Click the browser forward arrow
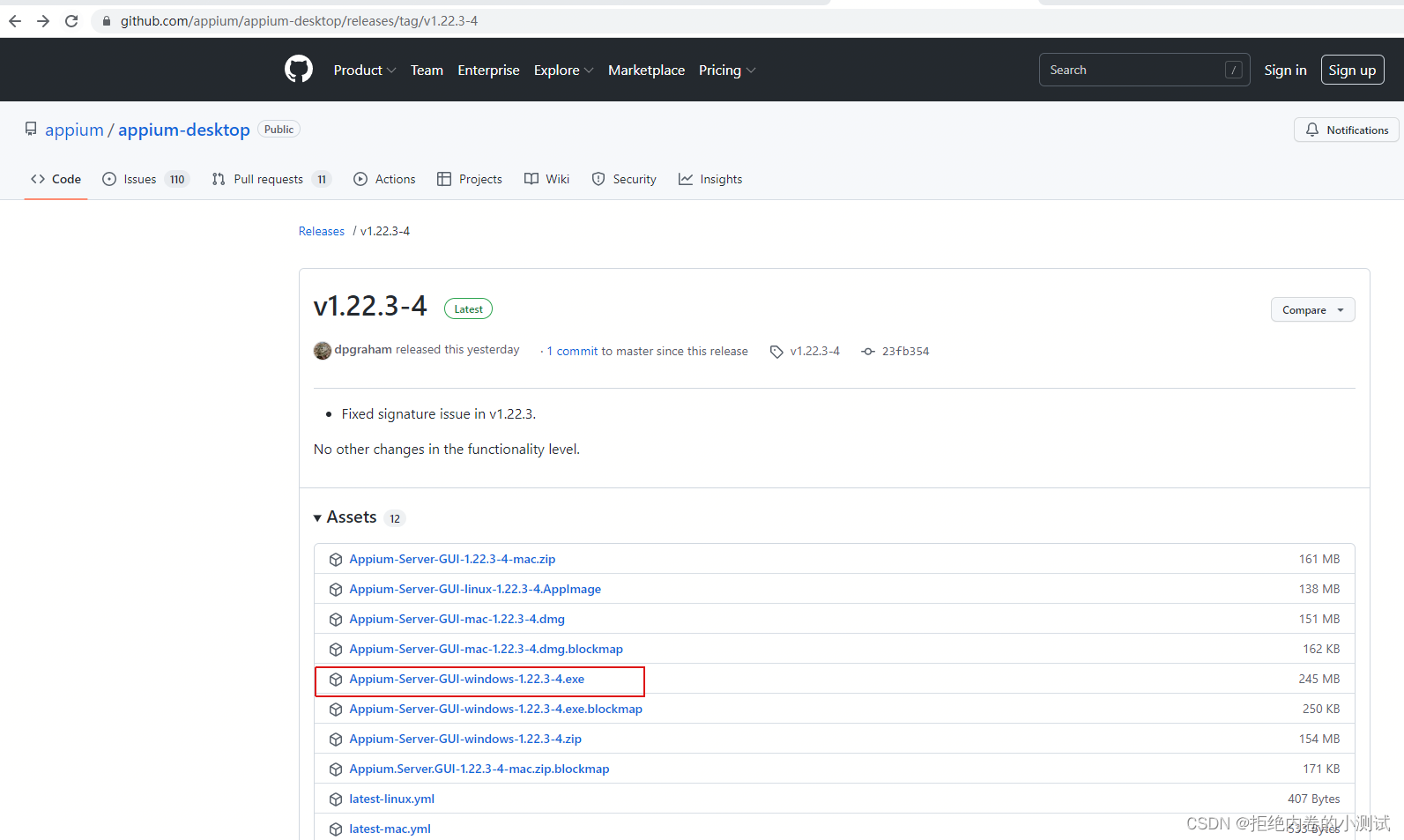The image size is (1404, 840). tap(43, 21)
